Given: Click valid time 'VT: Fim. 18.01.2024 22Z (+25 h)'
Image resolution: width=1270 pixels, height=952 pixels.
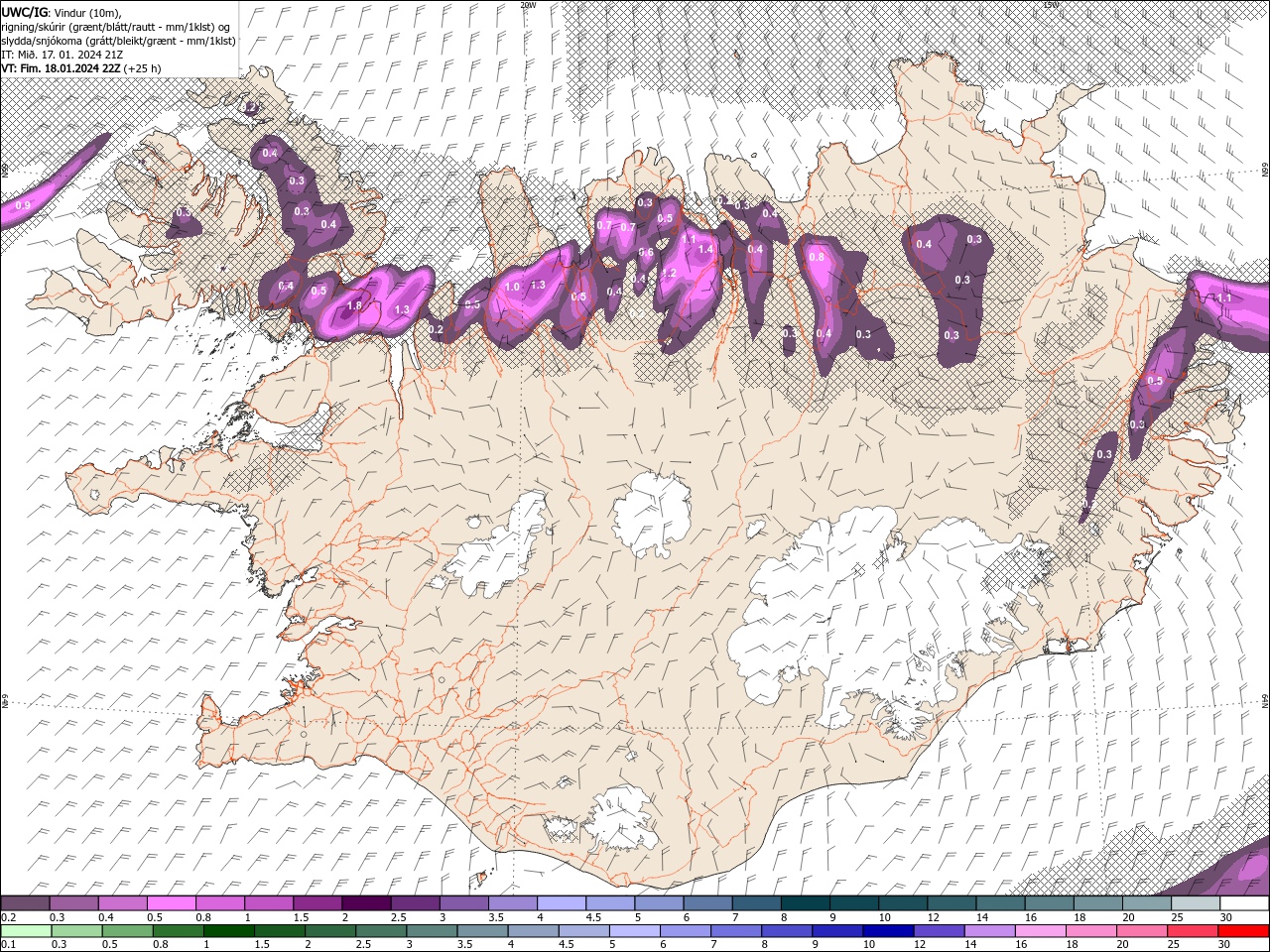Looking at the screenshot, I should [x=81, y=68].
